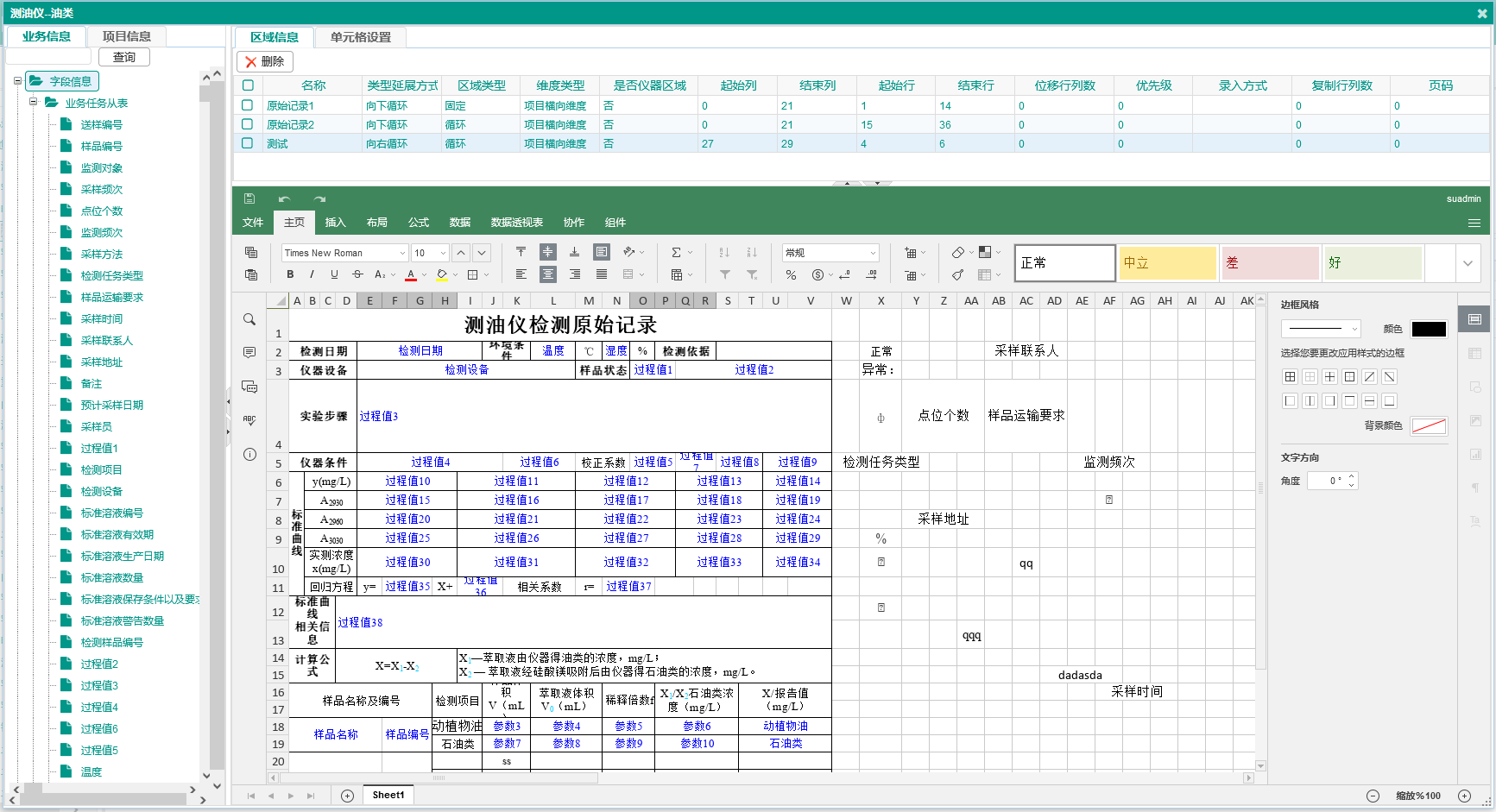The image size is (1496, 812).
Task: Switch to the 项目信息 tab
Action: click(126, 36)
